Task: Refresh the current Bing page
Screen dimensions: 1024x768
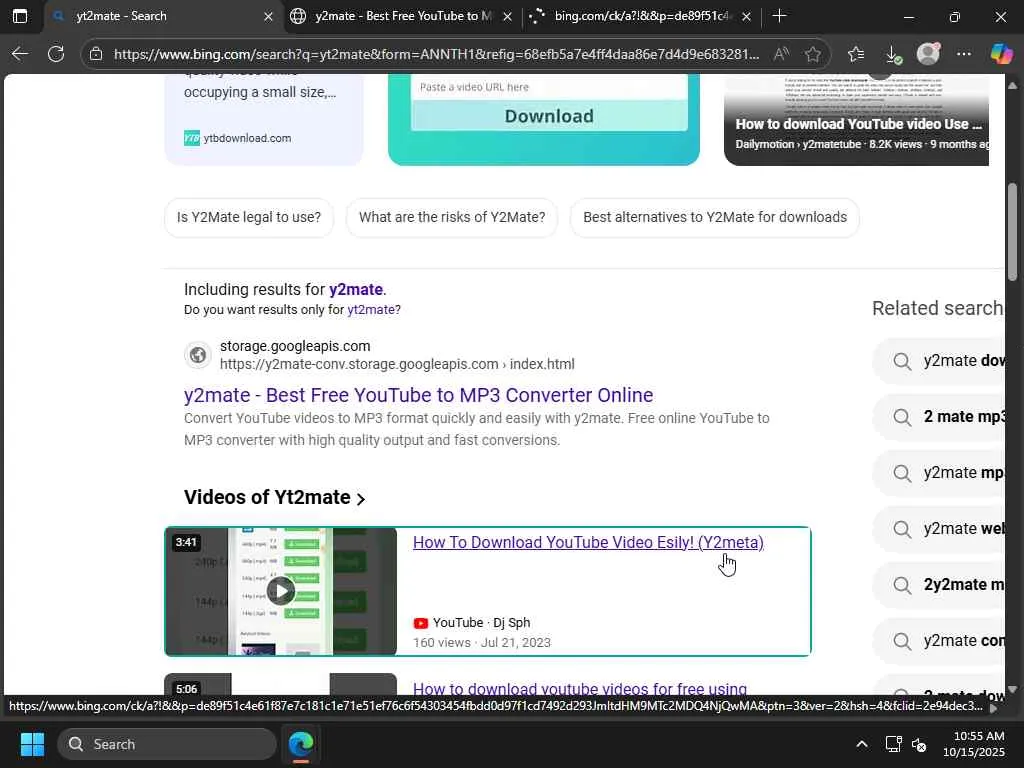Action: [x=56, y=54]
